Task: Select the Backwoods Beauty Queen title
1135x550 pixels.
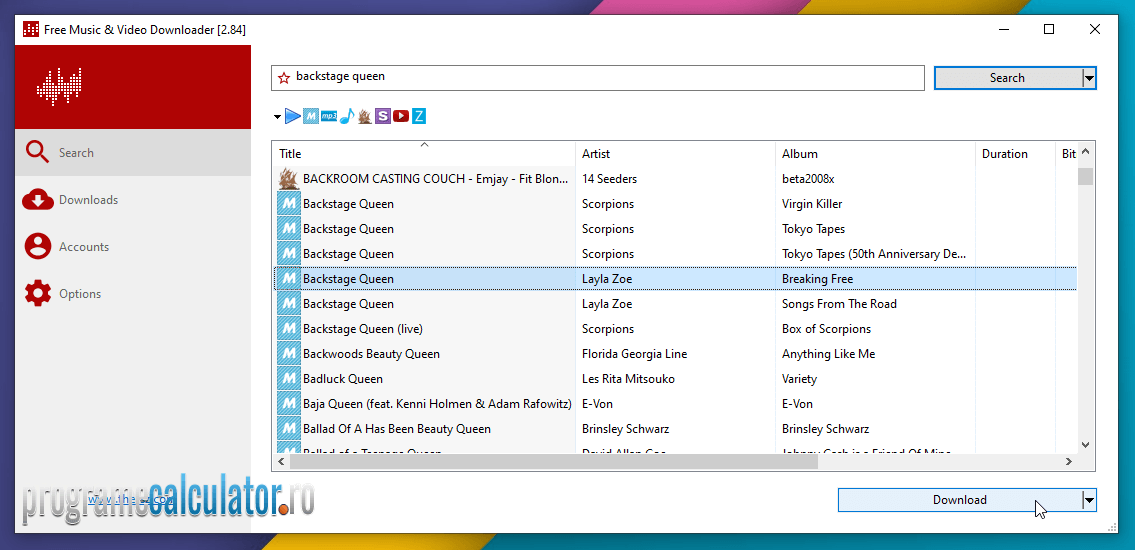Action: tap(371, 354)
